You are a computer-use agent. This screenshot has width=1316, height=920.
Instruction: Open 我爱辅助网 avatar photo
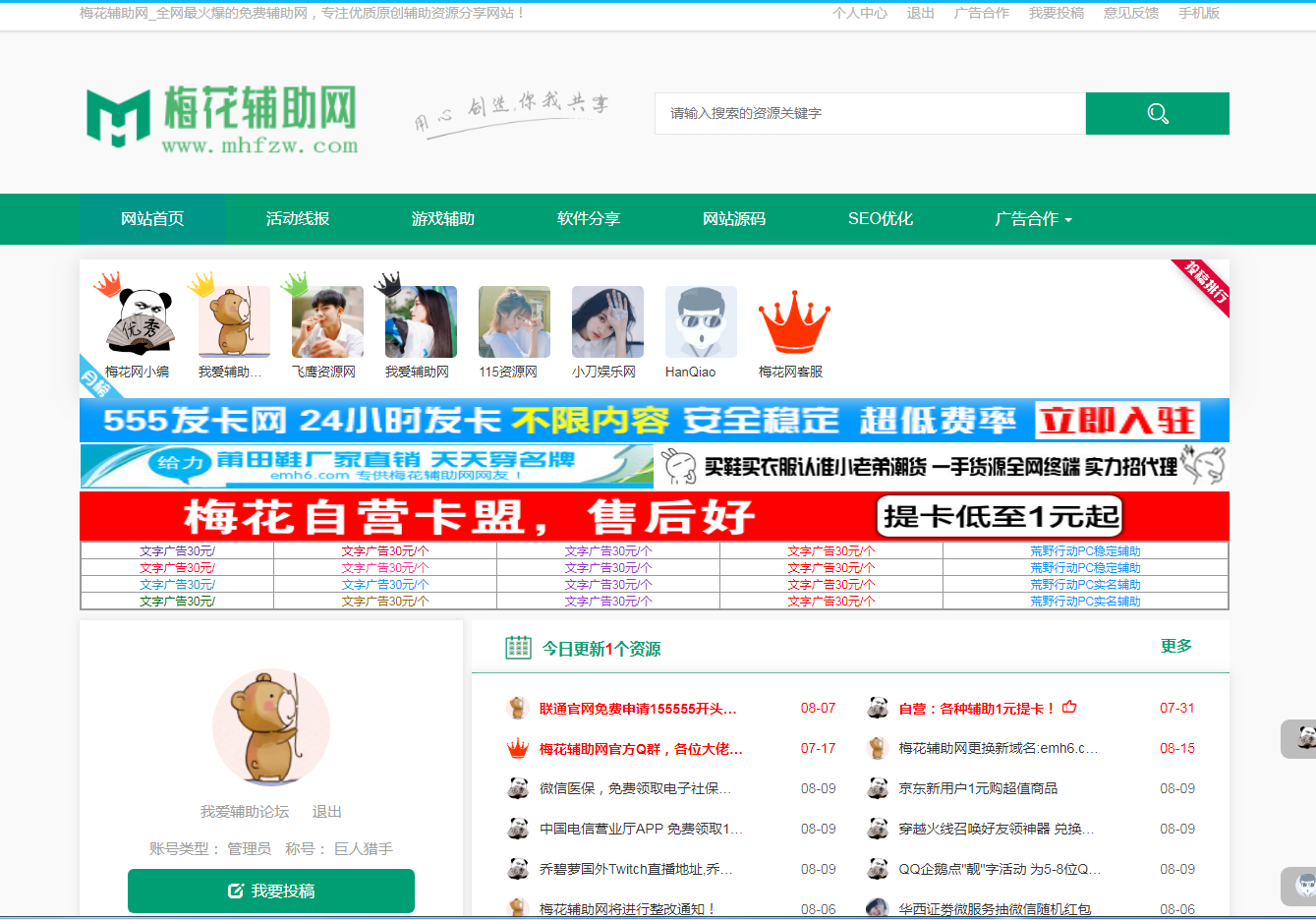click(x=421, y=321)
